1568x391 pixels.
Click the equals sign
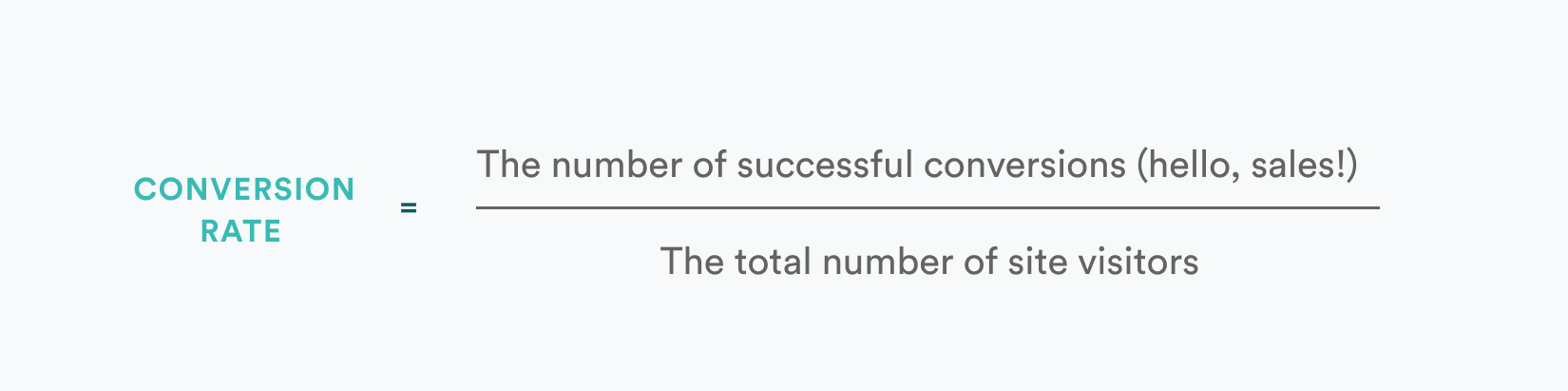click(x=409, y=207)
